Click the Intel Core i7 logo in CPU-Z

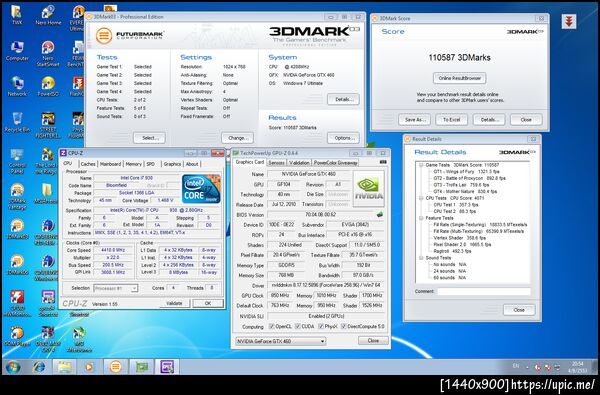click(201, 188)
